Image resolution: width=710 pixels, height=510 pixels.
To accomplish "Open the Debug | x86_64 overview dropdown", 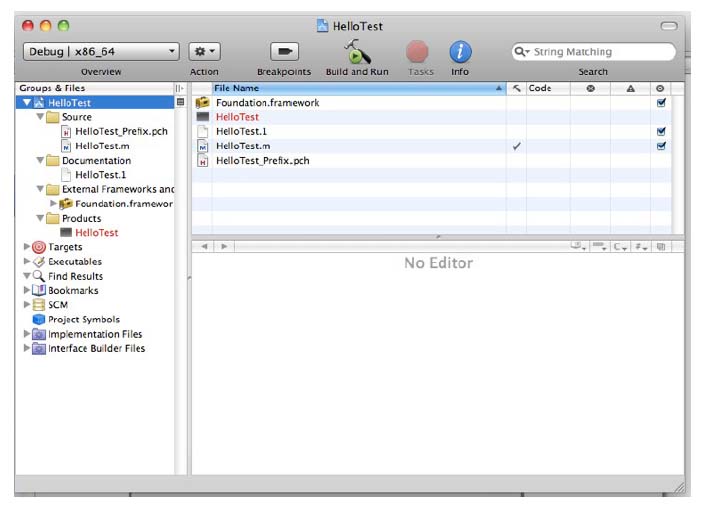I will [101, 52].
